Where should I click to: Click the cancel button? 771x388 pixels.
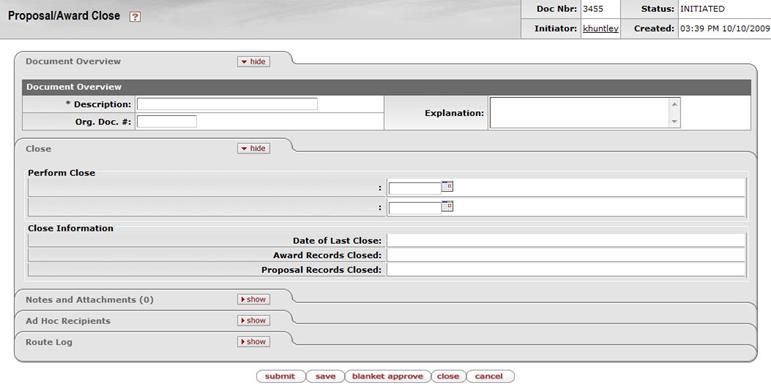pos(489,376)
